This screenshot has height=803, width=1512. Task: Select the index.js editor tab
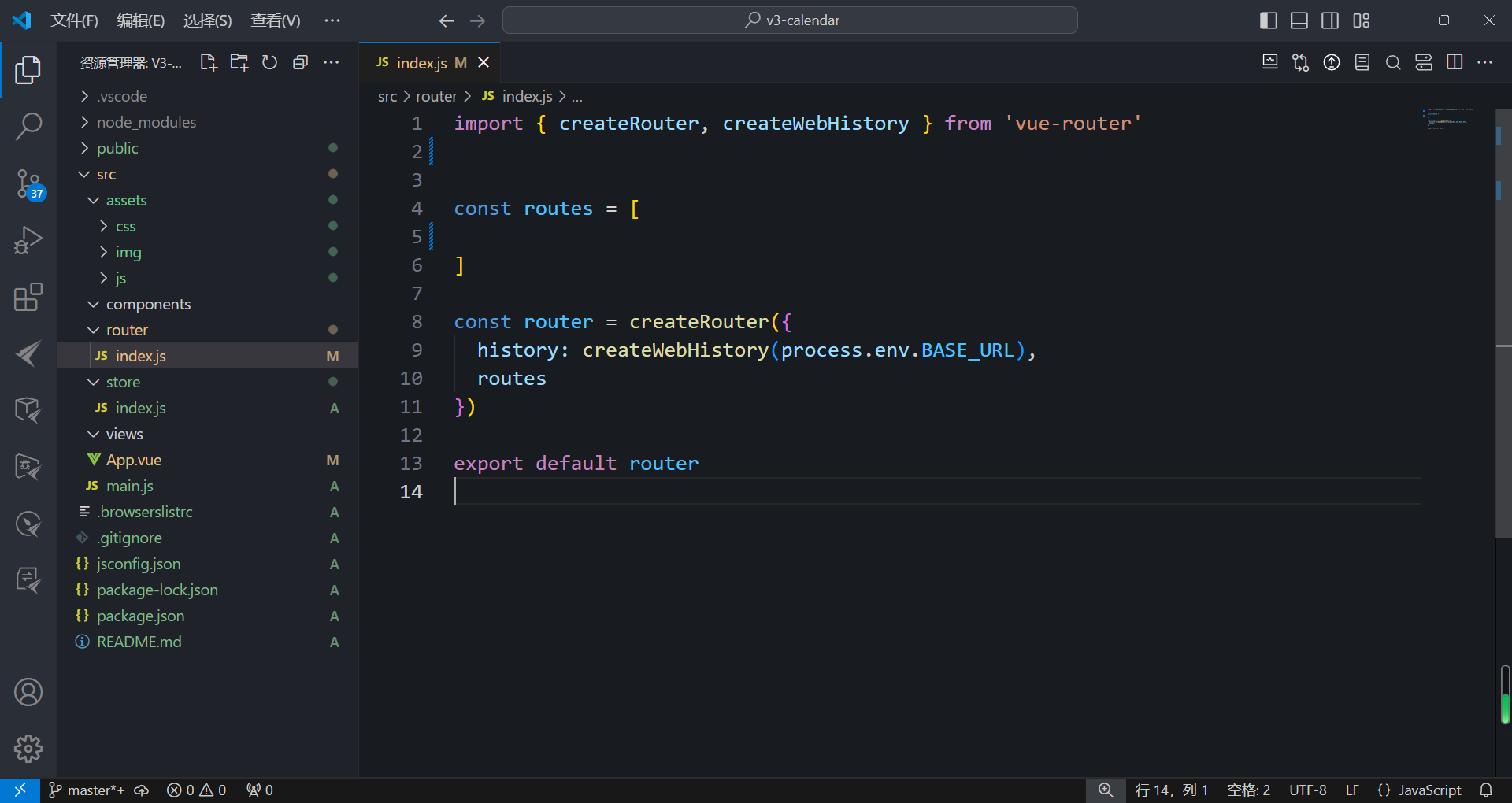click(421, 63)
